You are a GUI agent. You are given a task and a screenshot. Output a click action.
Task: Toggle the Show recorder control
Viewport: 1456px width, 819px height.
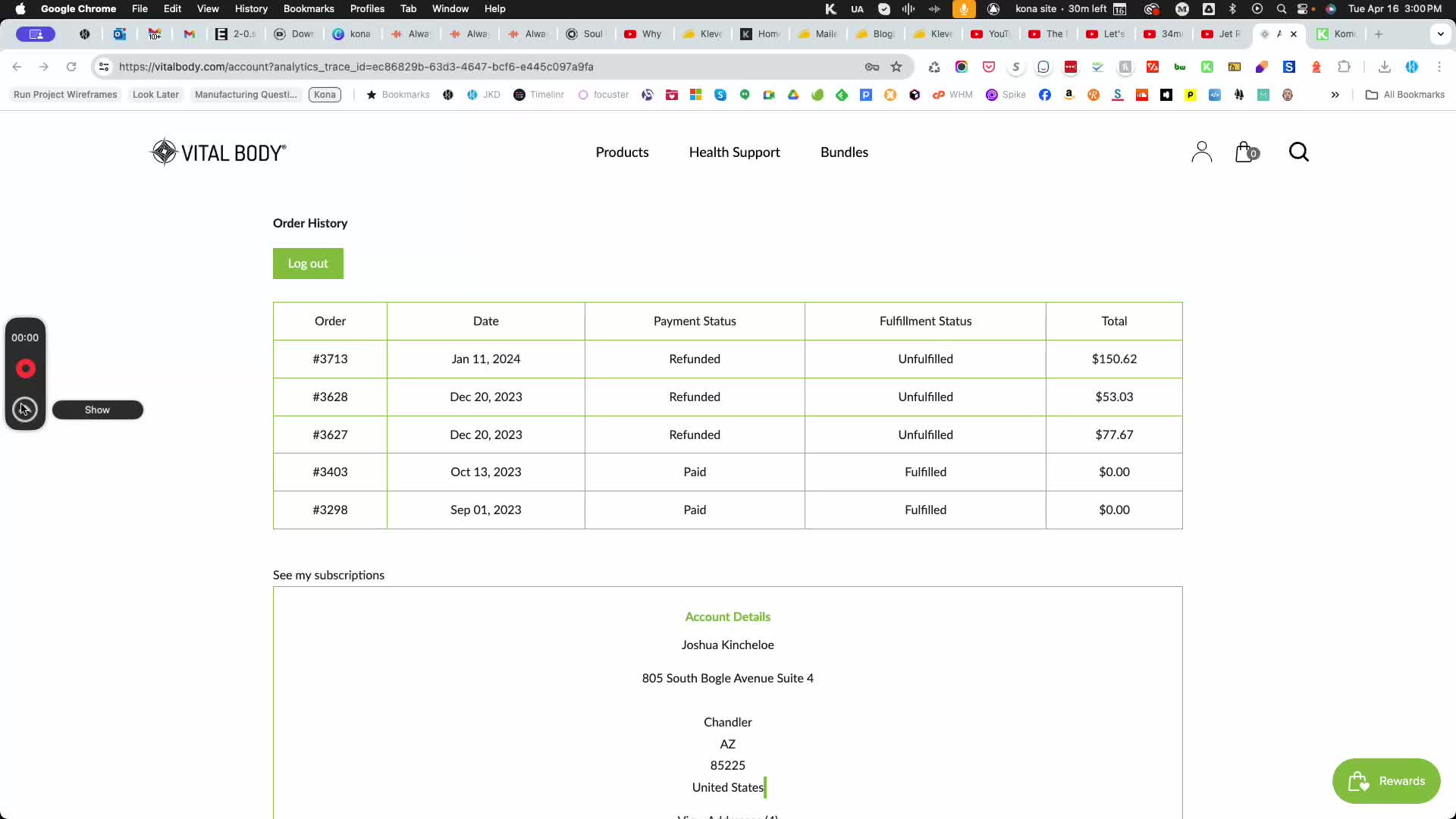point(97,409)
